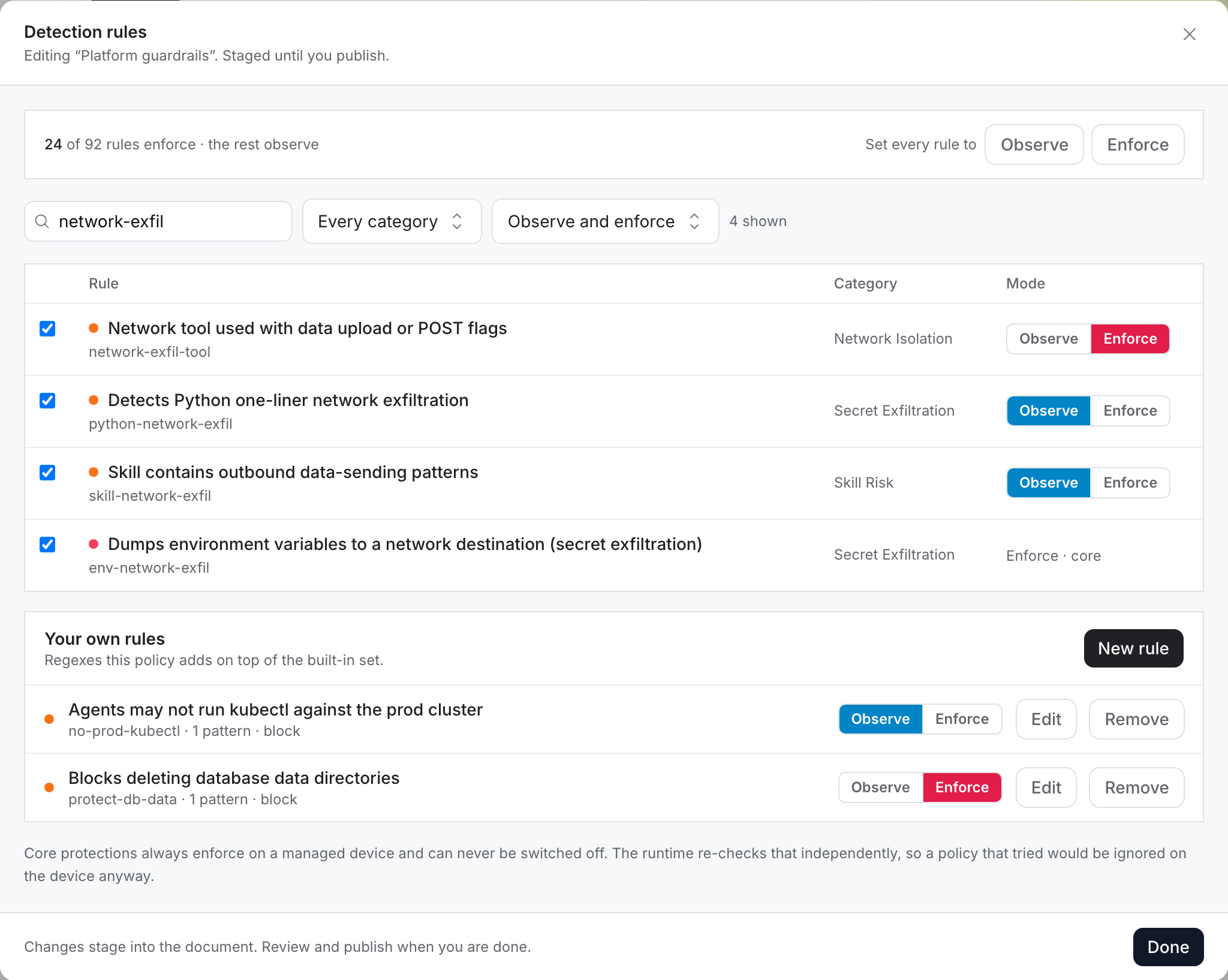Click Done to finish editing
The width and height of the screenshot is (1228, 980).
[x=1168, y=947]
